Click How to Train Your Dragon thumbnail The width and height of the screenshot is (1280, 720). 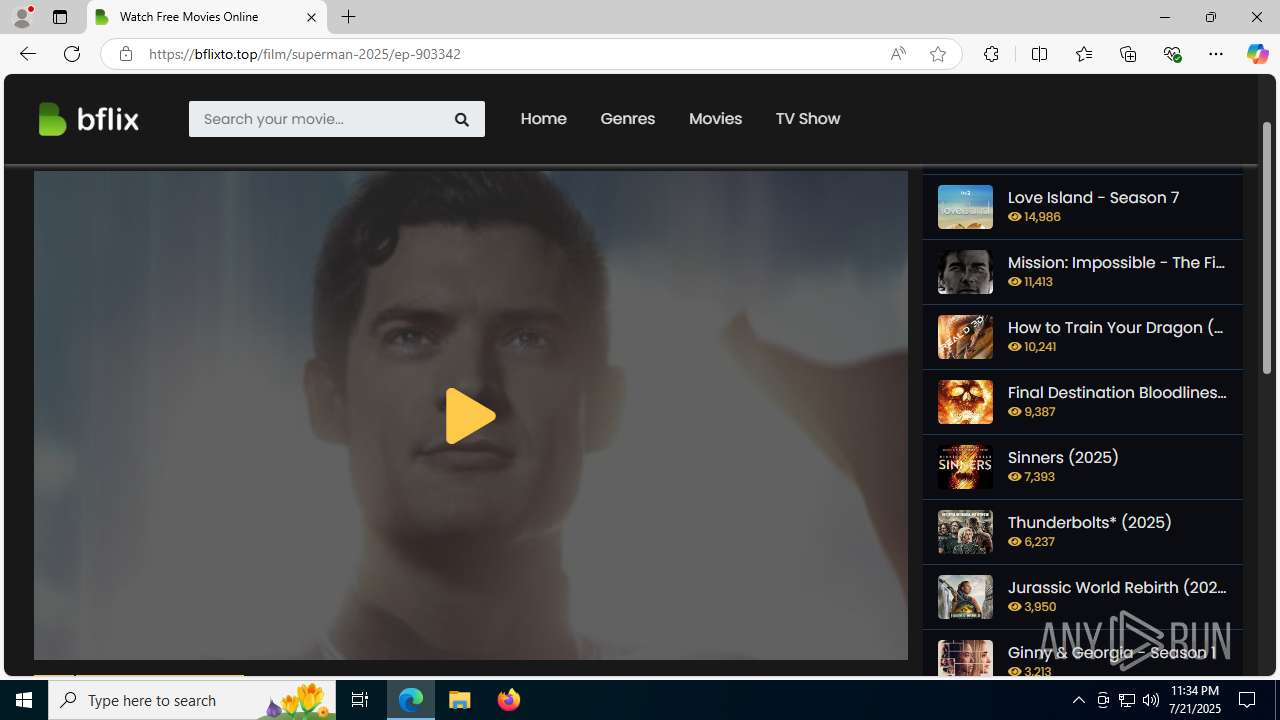965,337
